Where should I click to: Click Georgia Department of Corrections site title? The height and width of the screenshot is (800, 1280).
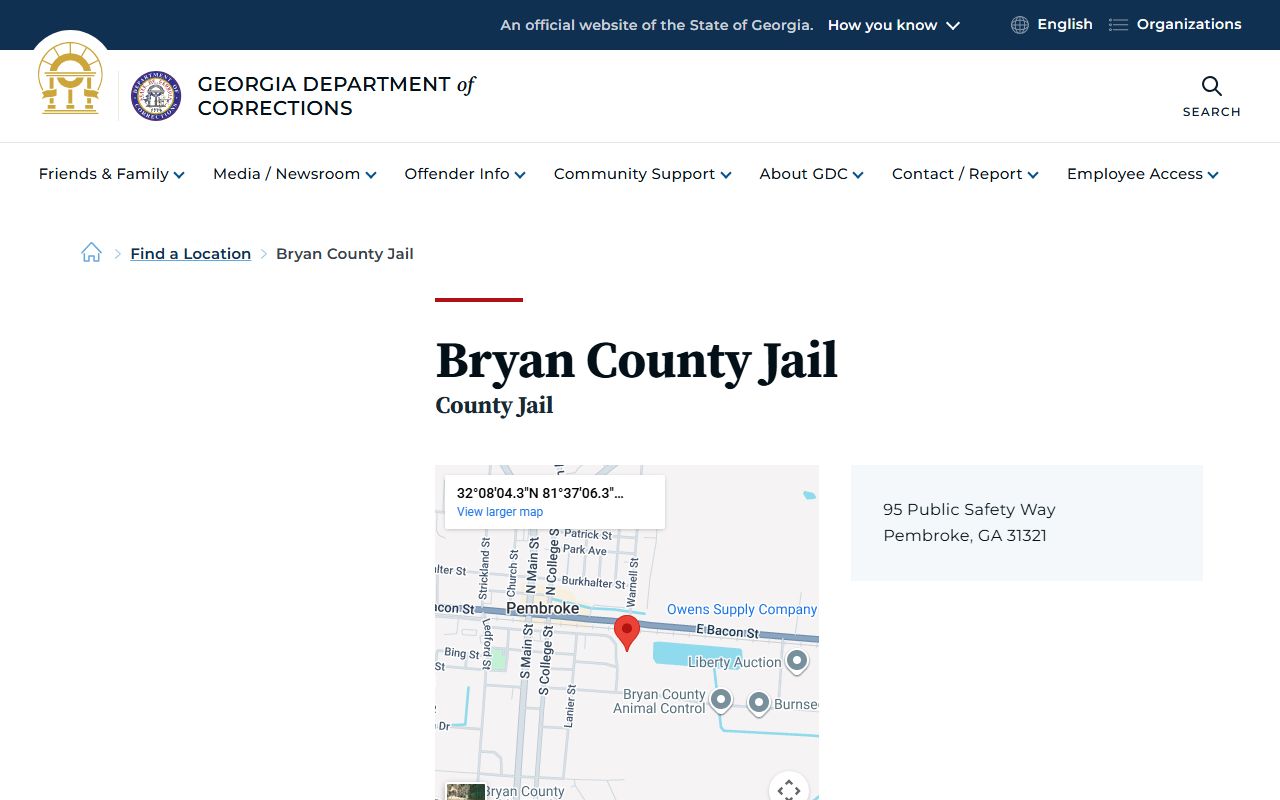coord(336,96)
